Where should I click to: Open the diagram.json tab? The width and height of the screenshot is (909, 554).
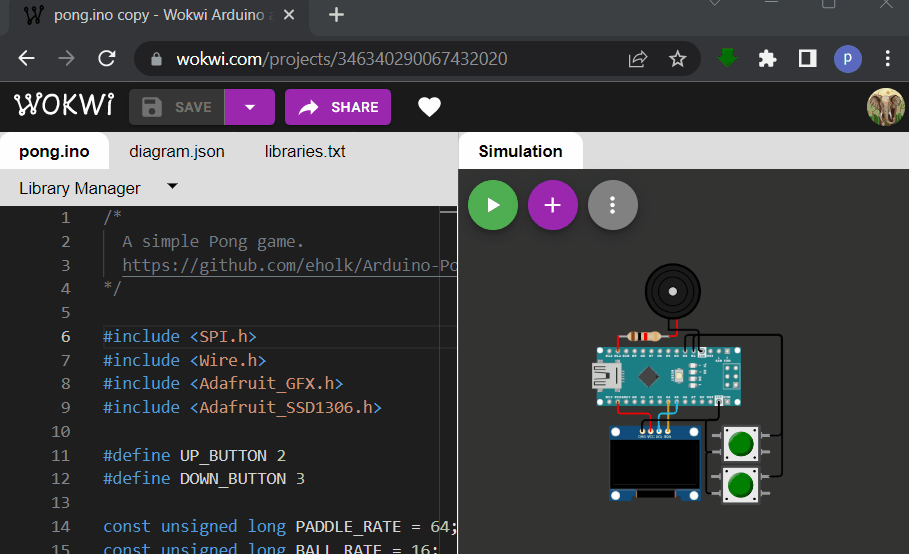[x=177, y=152]
